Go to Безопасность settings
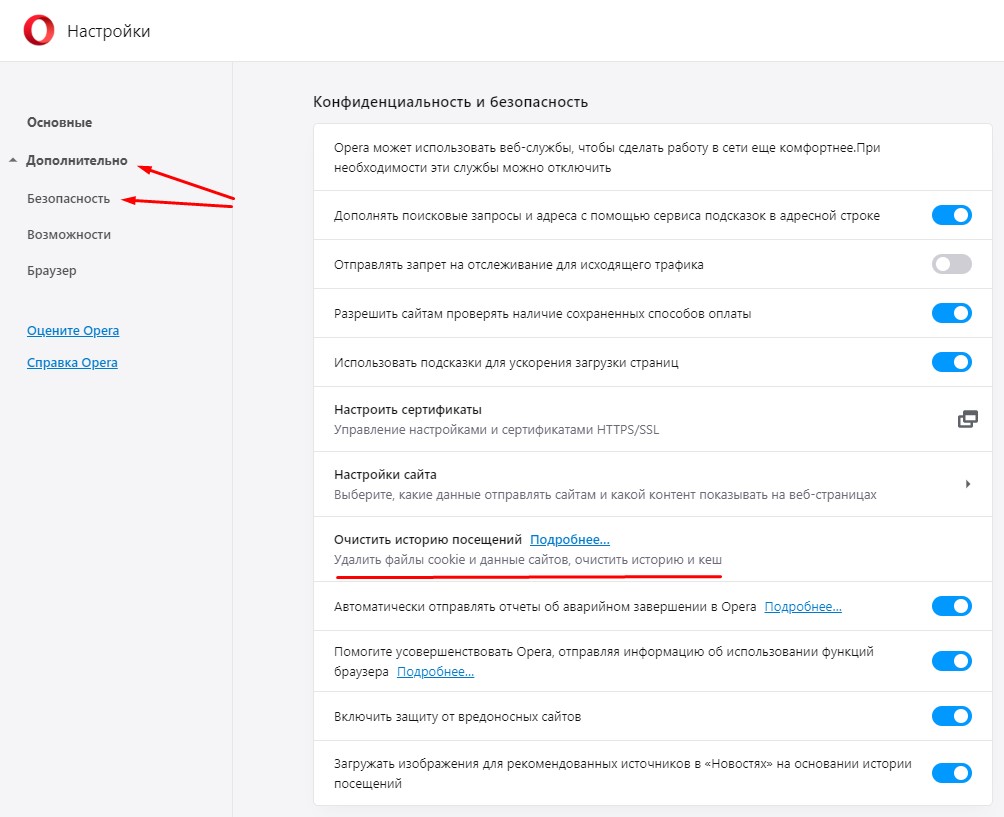This screenshot has width=1004, height=817. pos(69,198)
